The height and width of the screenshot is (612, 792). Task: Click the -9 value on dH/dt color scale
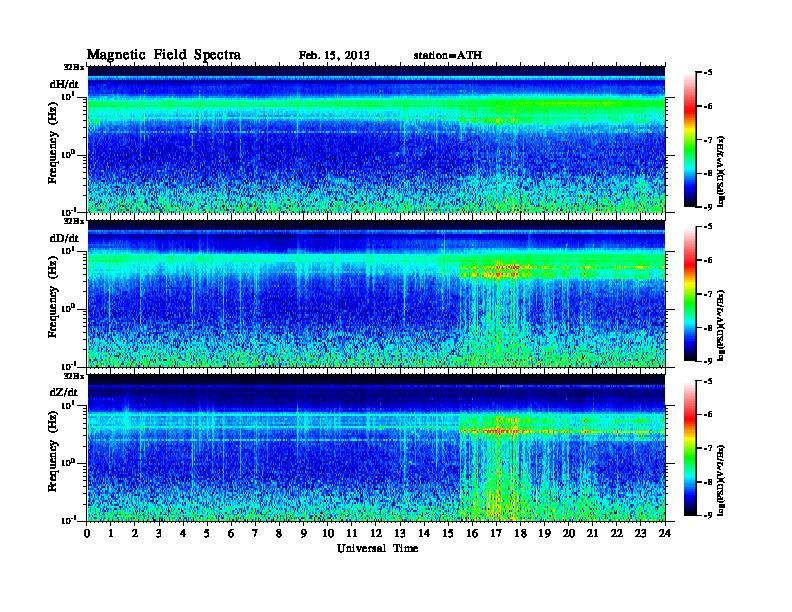(708, 207)
